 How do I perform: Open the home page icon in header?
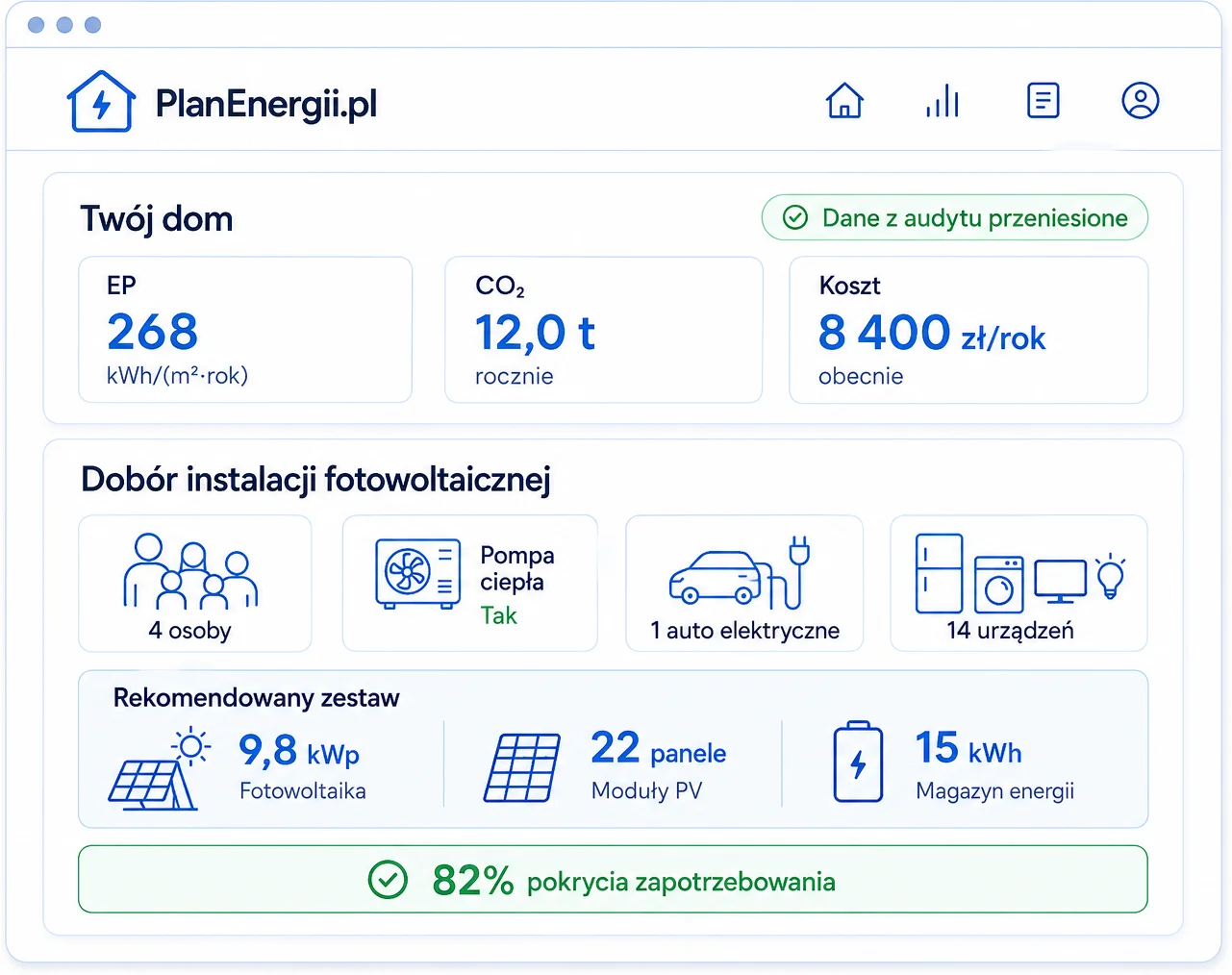pos(844,100)
